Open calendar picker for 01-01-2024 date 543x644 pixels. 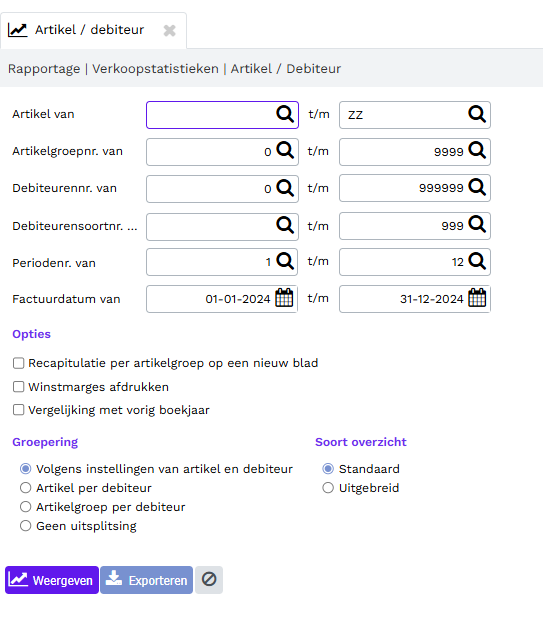(284, 298)
